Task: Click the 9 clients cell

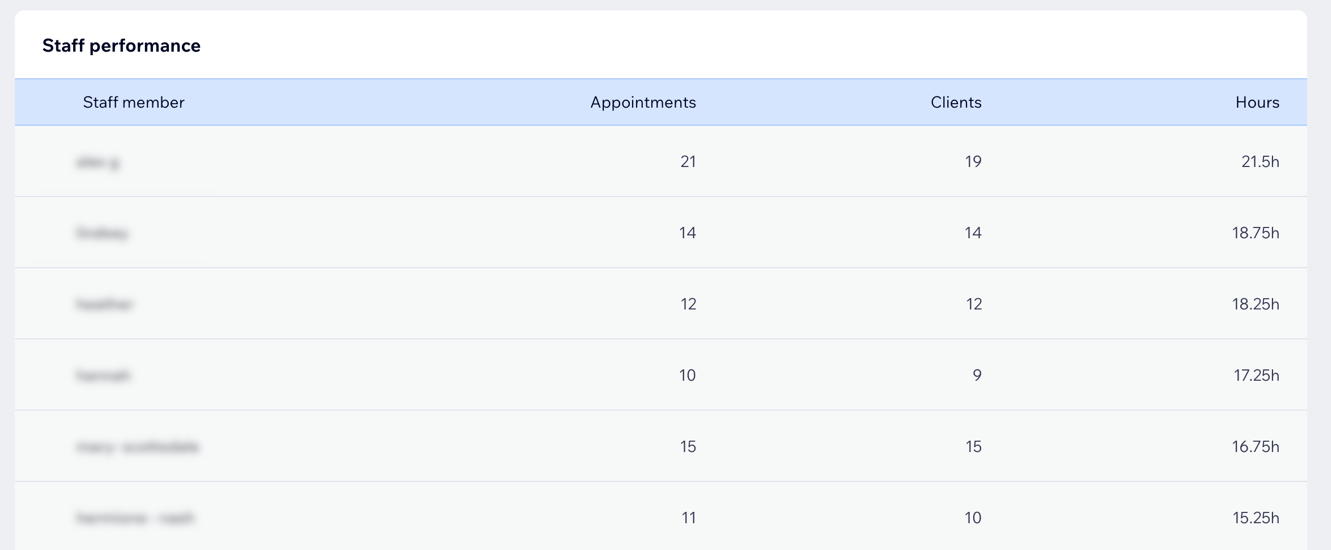Action: pos(977,375)
